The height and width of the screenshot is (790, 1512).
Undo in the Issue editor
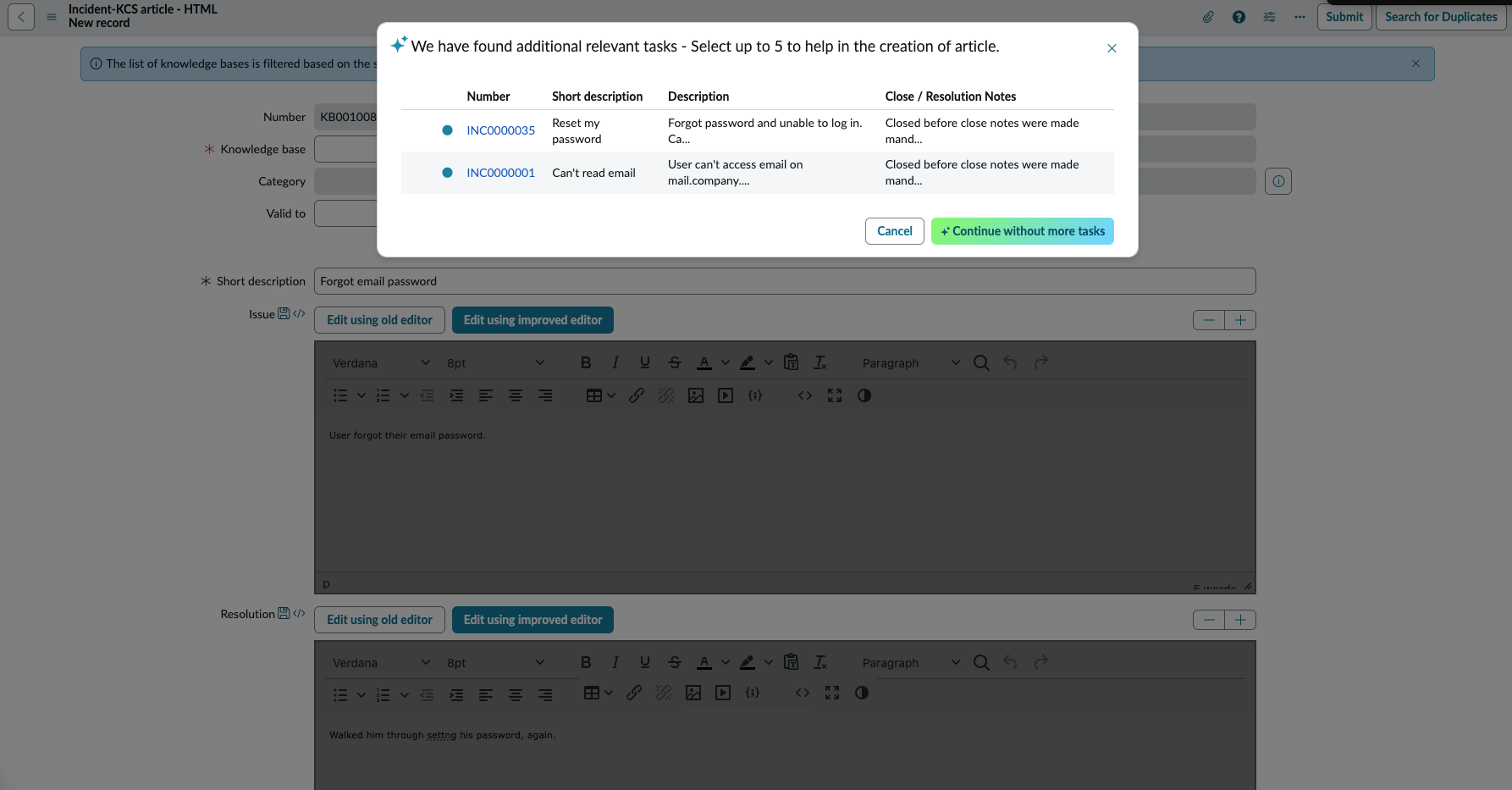click(1011, 362)
